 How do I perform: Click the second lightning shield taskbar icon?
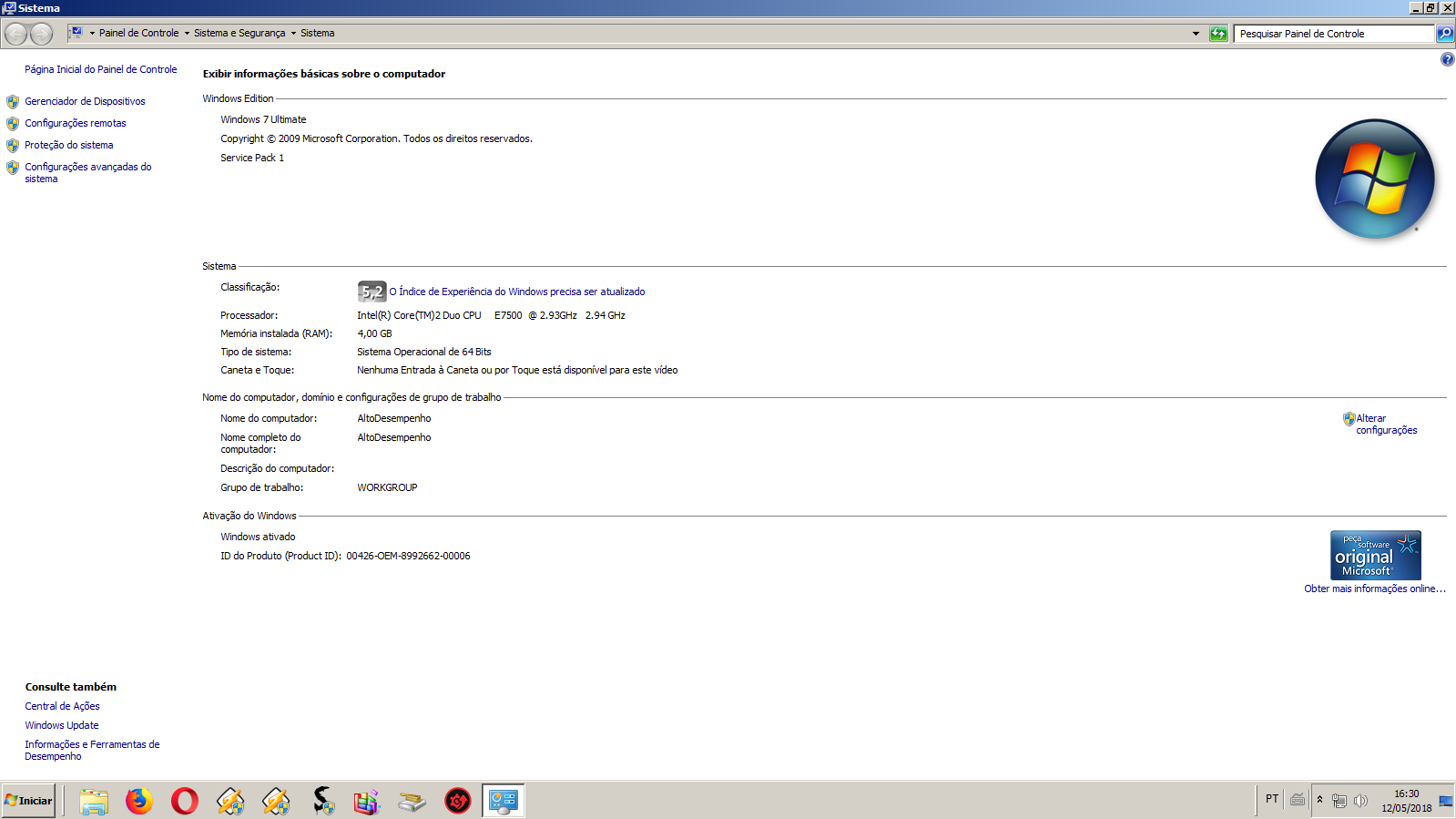click(276, 802)
